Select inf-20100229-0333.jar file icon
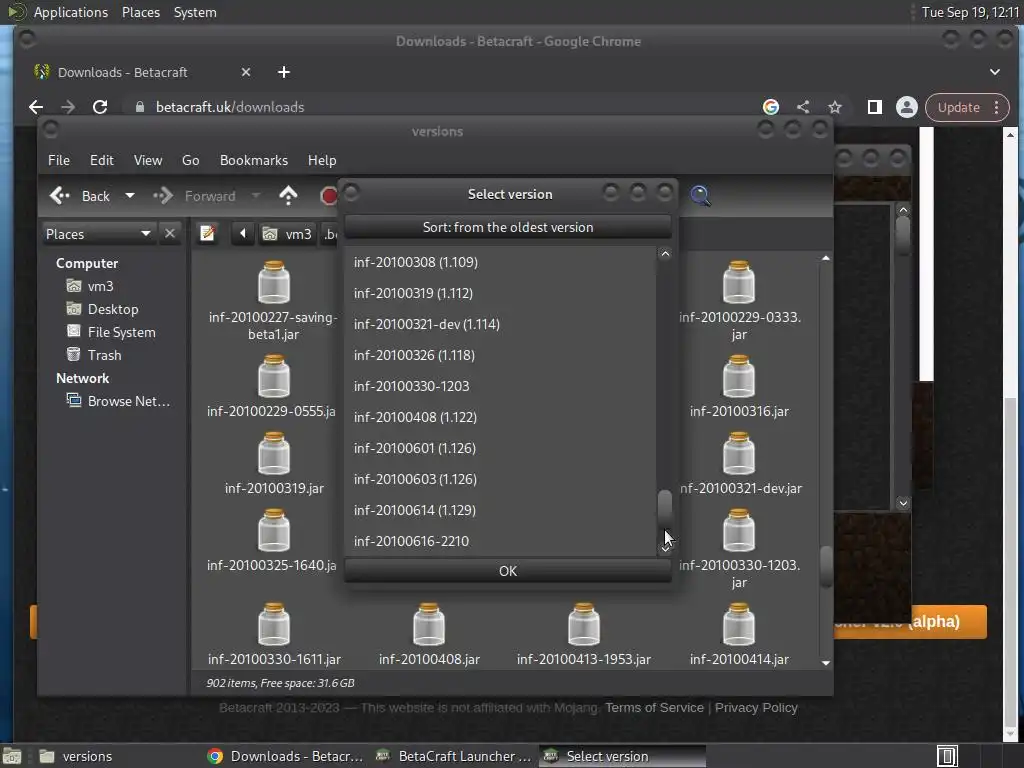1024x768 pixels. click(x=739, y=283)
